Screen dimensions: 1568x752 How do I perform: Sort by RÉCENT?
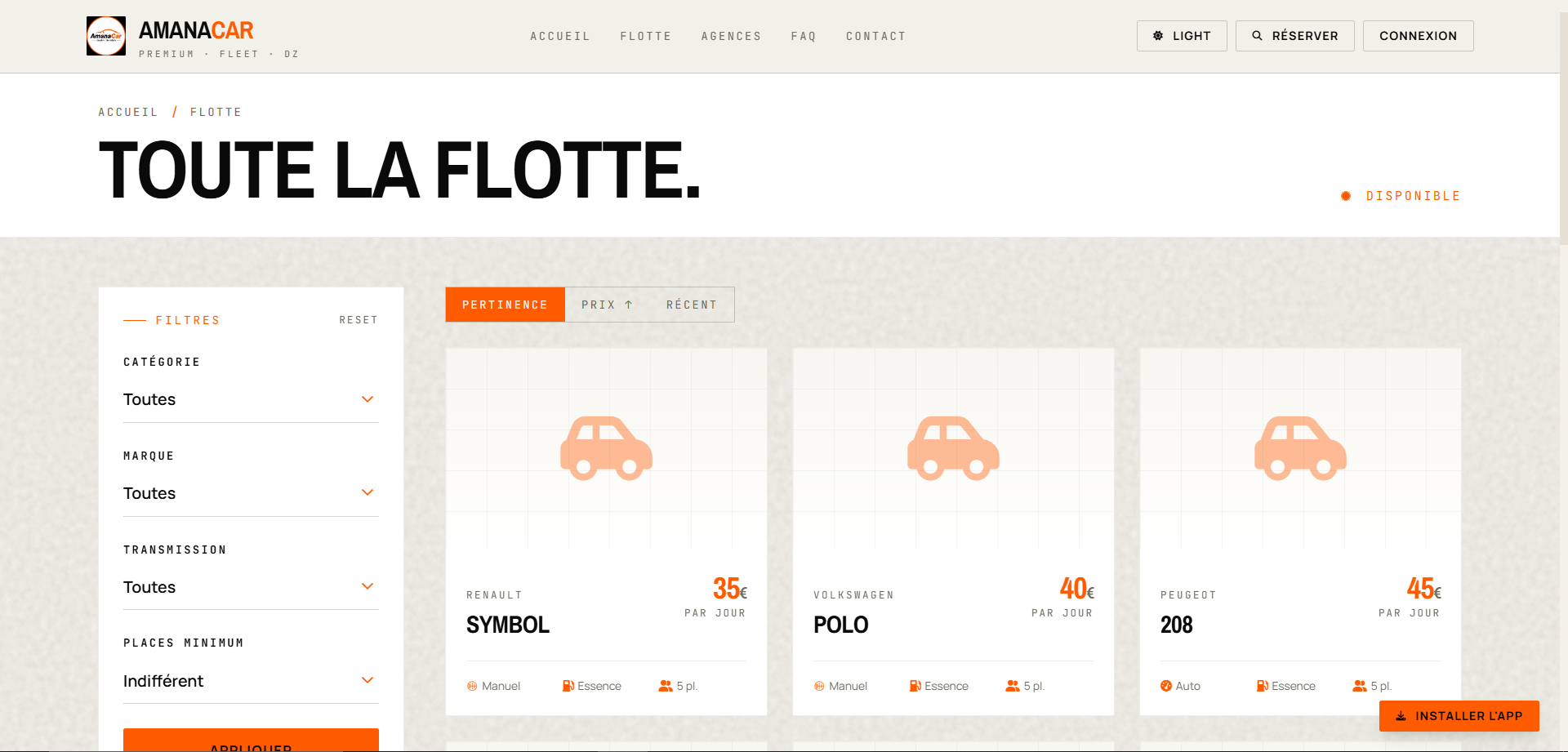pyautogui.click(x=692, y=305)
